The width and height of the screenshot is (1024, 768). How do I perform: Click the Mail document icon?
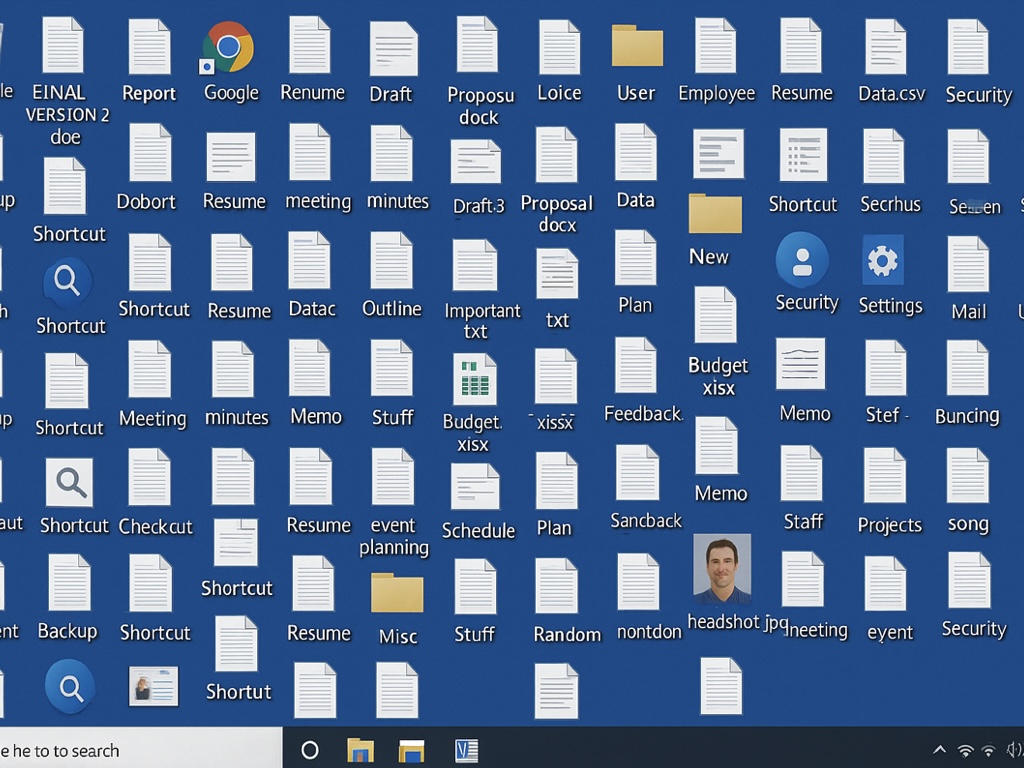[968, 265]
